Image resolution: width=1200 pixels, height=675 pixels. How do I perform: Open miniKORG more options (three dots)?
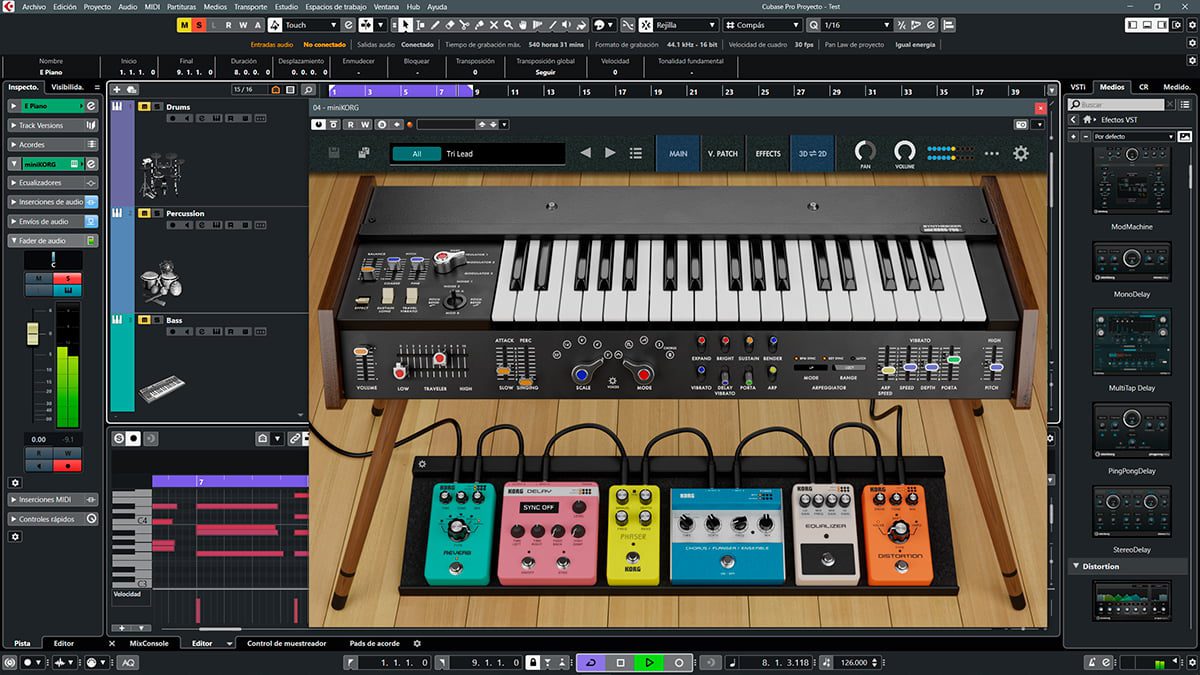992,153
